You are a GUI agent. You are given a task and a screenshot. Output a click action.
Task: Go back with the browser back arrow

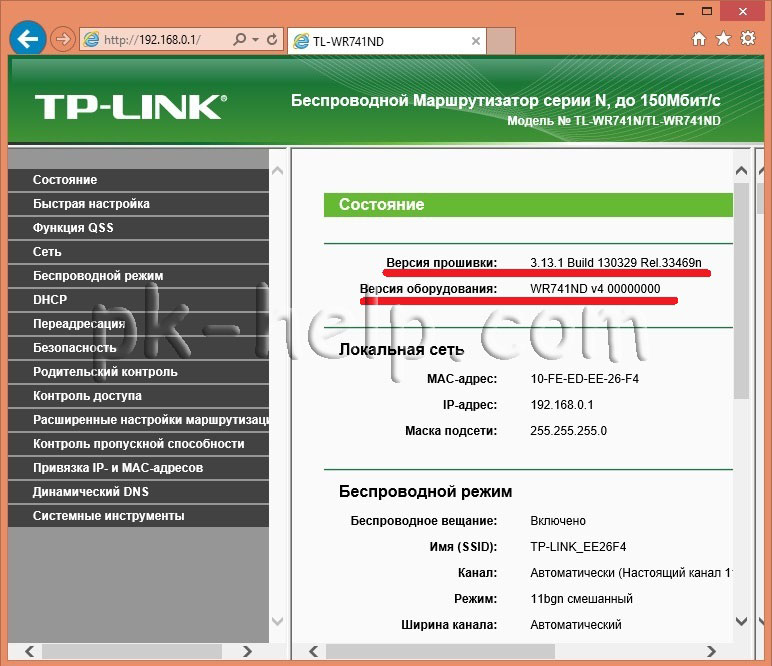(28, 38)
